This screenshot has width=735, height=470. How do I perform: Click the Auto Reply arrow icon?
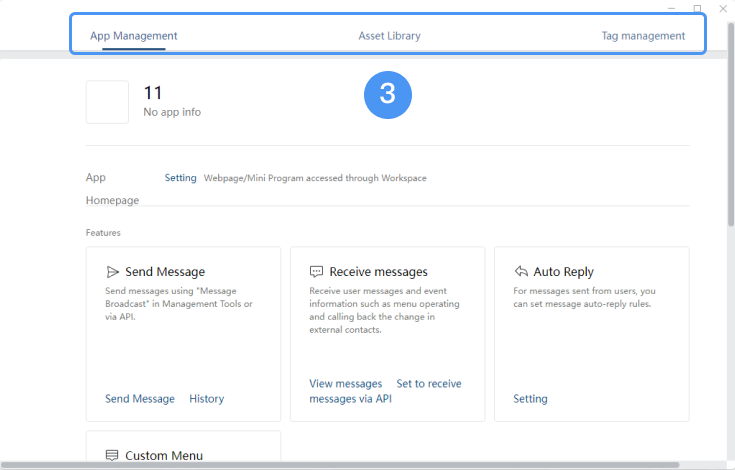coord(521,272)
